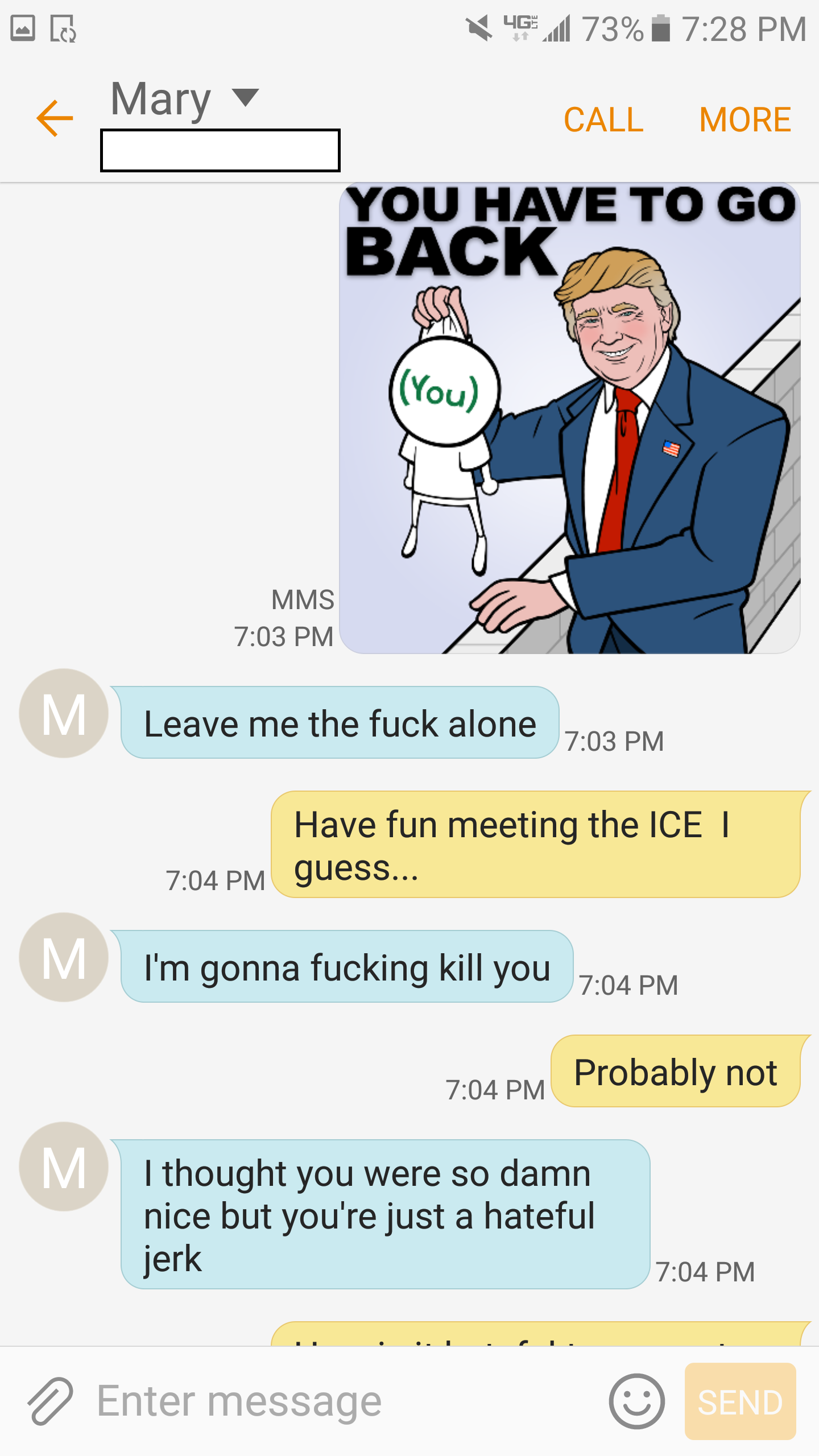Tap M avatar beside "hateful jerk" message
This screenshot has width=819, height=1456.
(64, 1167)
